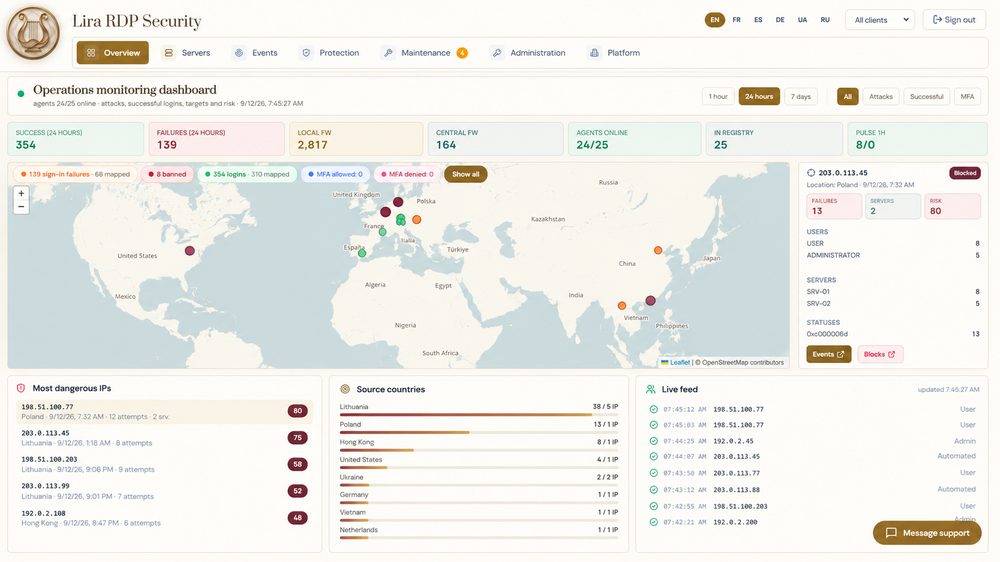Switch language to UA
This screenshot has height=562, width=1000.
(802, 20)
